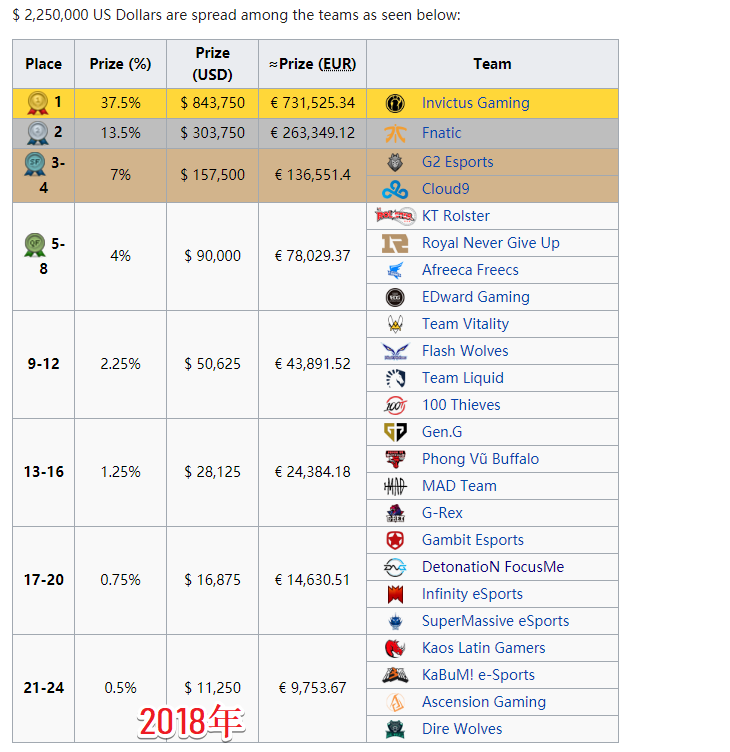The height and width of the screenshot is (752, 730).
Task: Click the Team Liquid horse logo
Action: [395, 378]
